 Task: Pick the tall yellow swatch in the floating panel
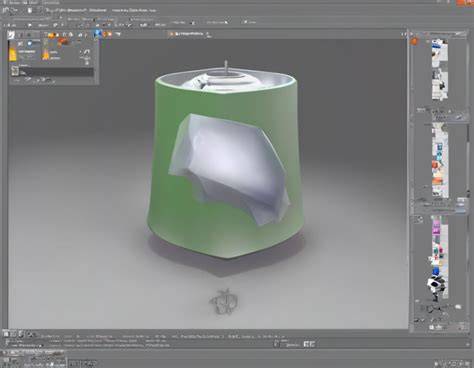[13, 55]
